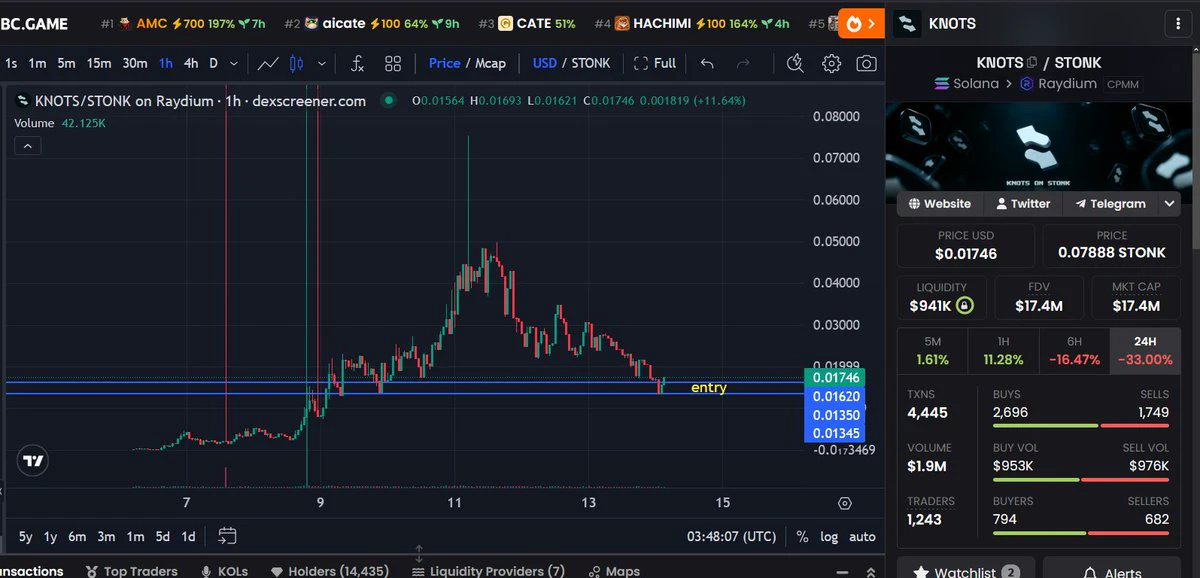Select the 24H change stat
Image resolution: width=1200 pixels, height=578 pixels.
[x=1145, y=350]
